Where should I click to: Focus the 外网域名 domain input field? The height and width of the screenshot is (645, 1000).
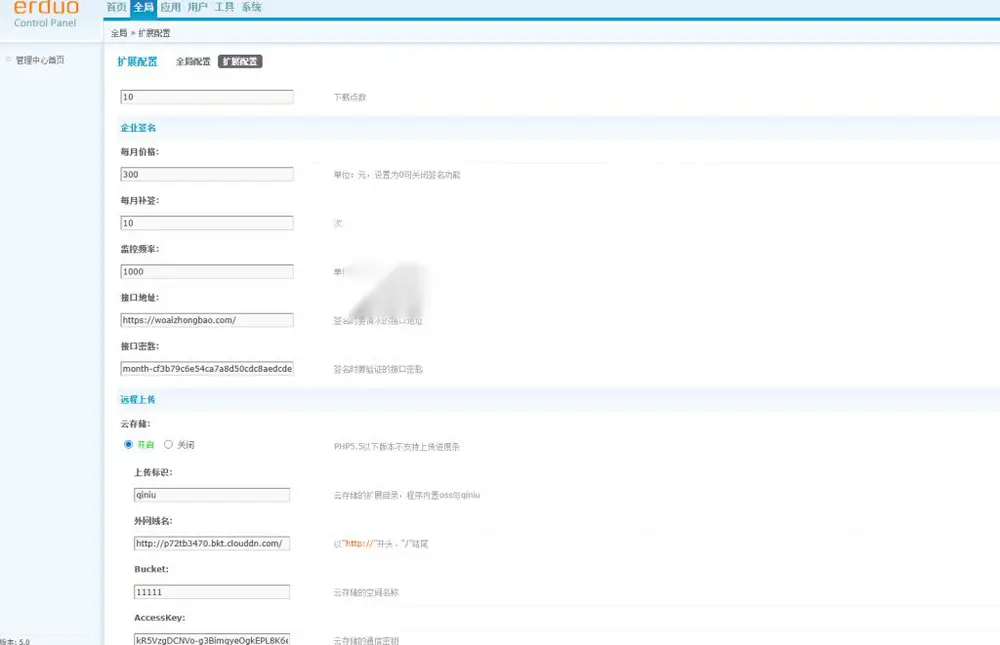click(x=212, y=543)
